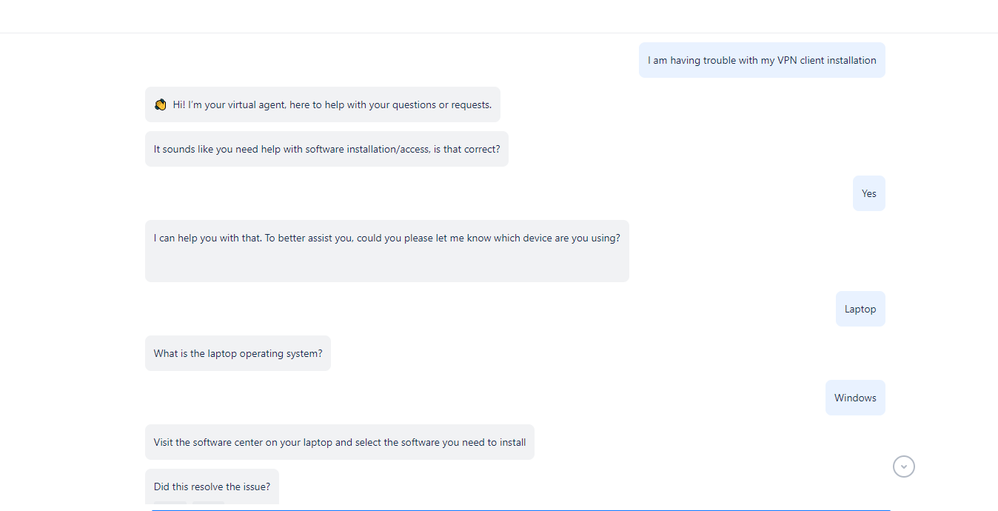Click the 'Laptop' reply bubble

861,309
